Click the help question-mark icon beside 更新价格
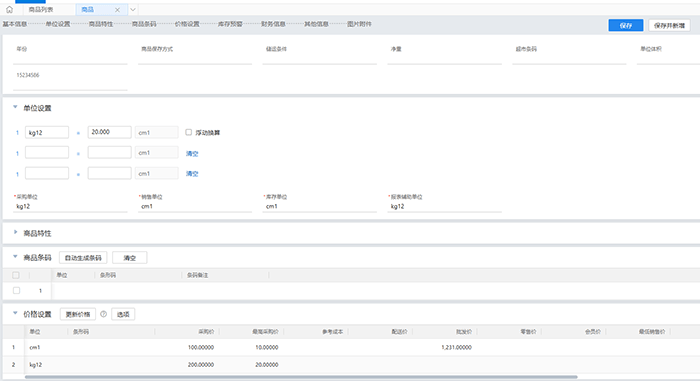 tap(104, 314)
